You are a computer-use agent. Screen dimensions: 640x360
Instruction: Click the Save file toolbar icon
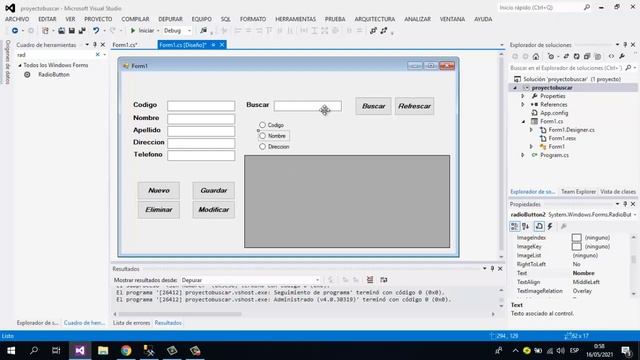coord(71,31)
